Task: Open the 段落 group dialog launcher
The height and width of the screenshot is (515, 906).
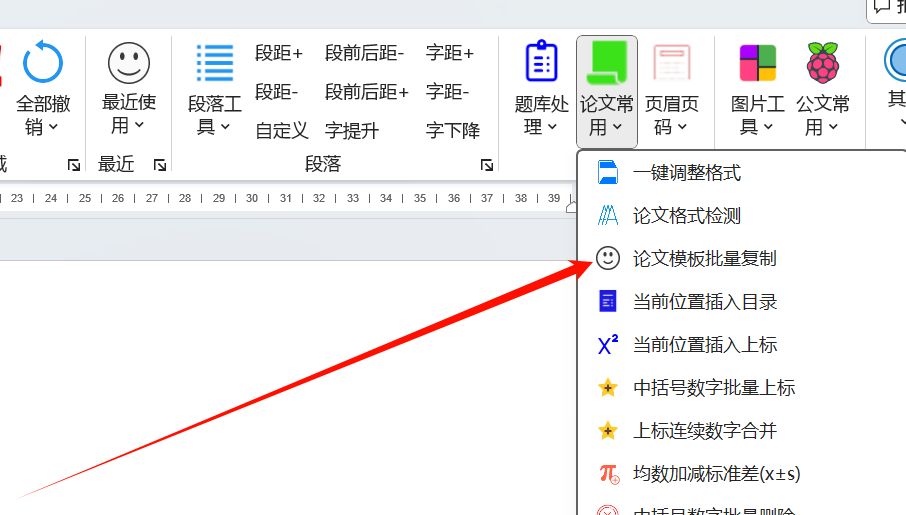Action: coord(487,165)
